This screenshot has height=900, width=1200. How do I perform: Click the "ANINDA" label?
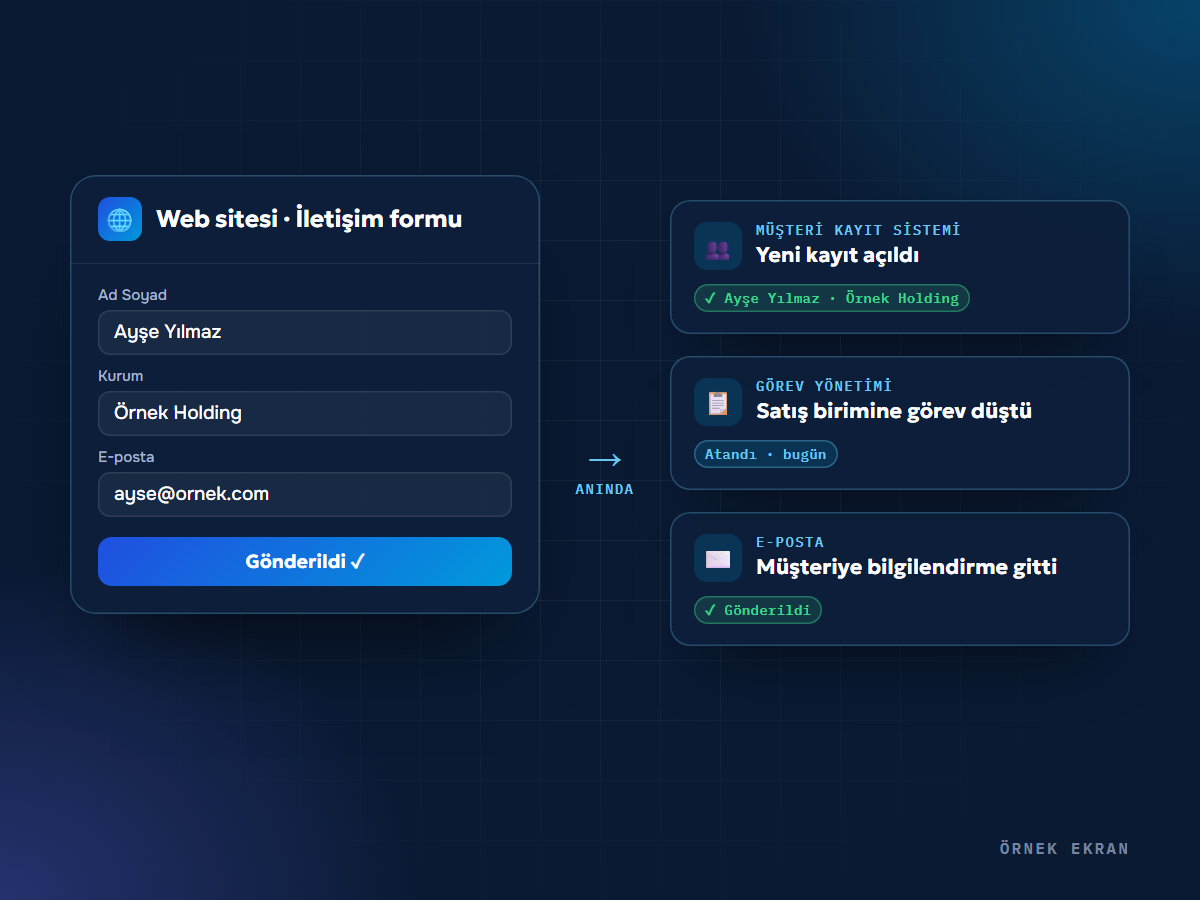tap(605, 490)
